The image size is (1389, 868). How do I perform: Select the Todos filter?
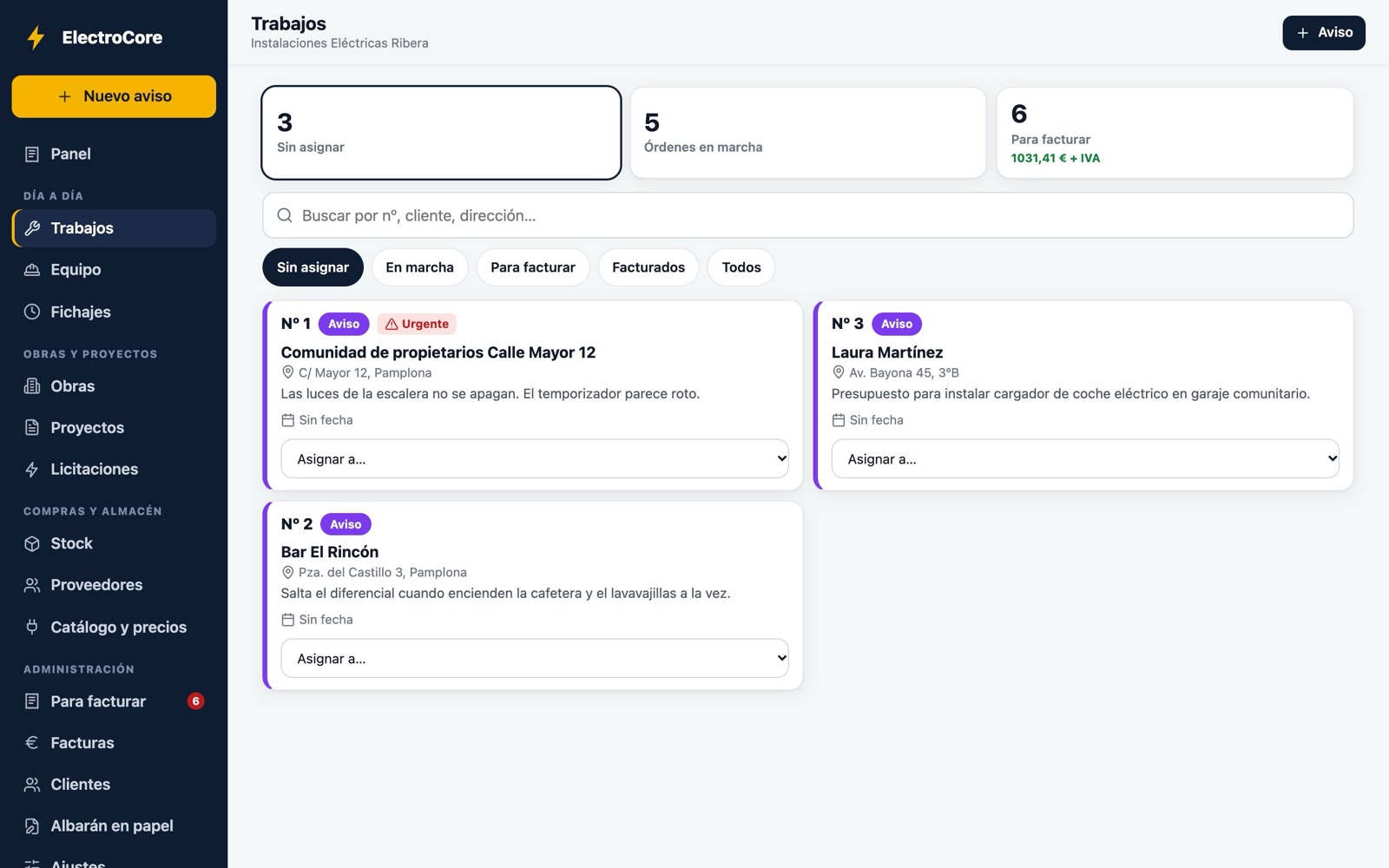(x=741, y=267)
